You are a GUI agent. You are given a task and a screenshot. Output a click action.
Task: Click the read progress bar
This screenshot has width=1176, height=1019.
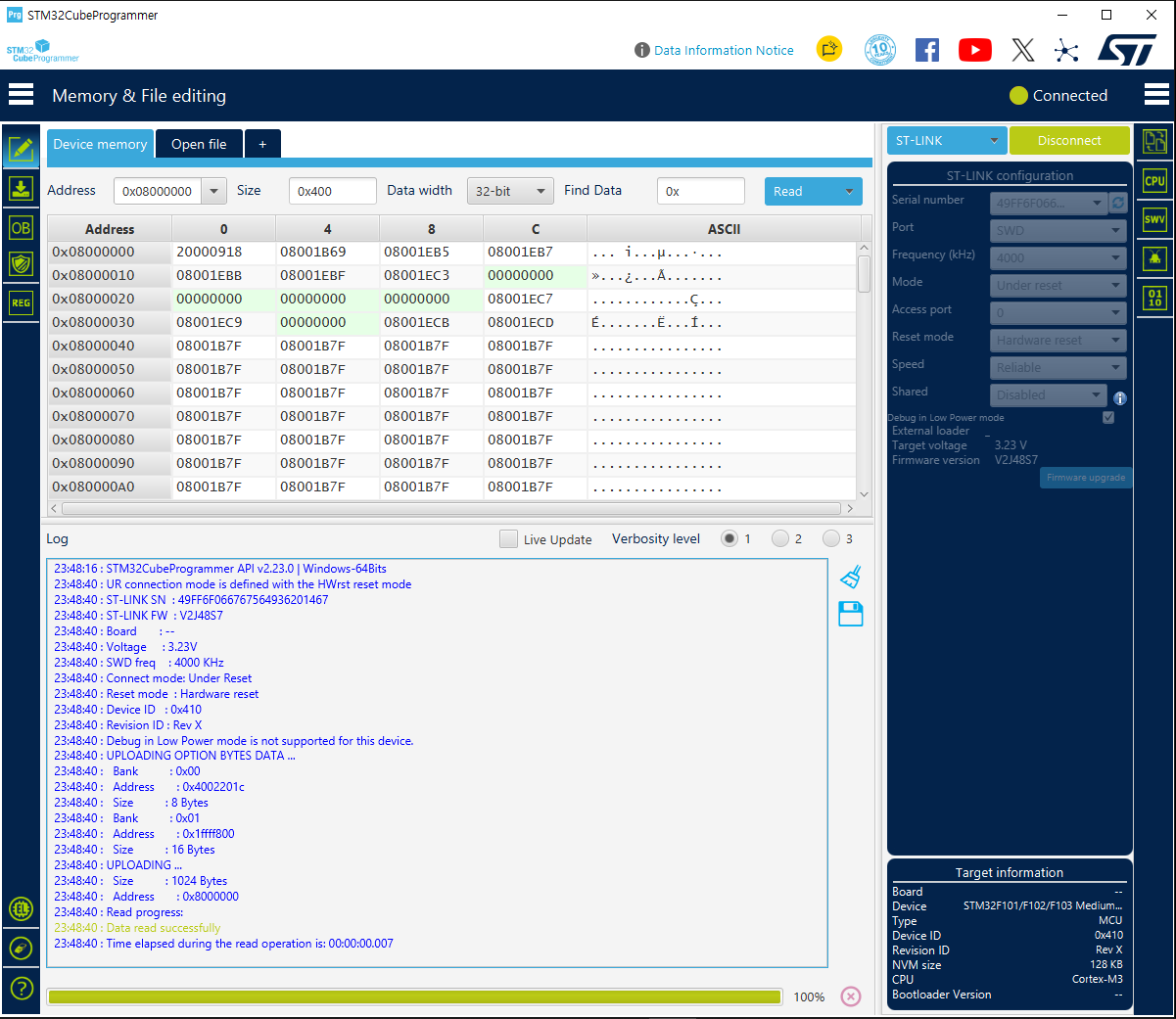414,996
